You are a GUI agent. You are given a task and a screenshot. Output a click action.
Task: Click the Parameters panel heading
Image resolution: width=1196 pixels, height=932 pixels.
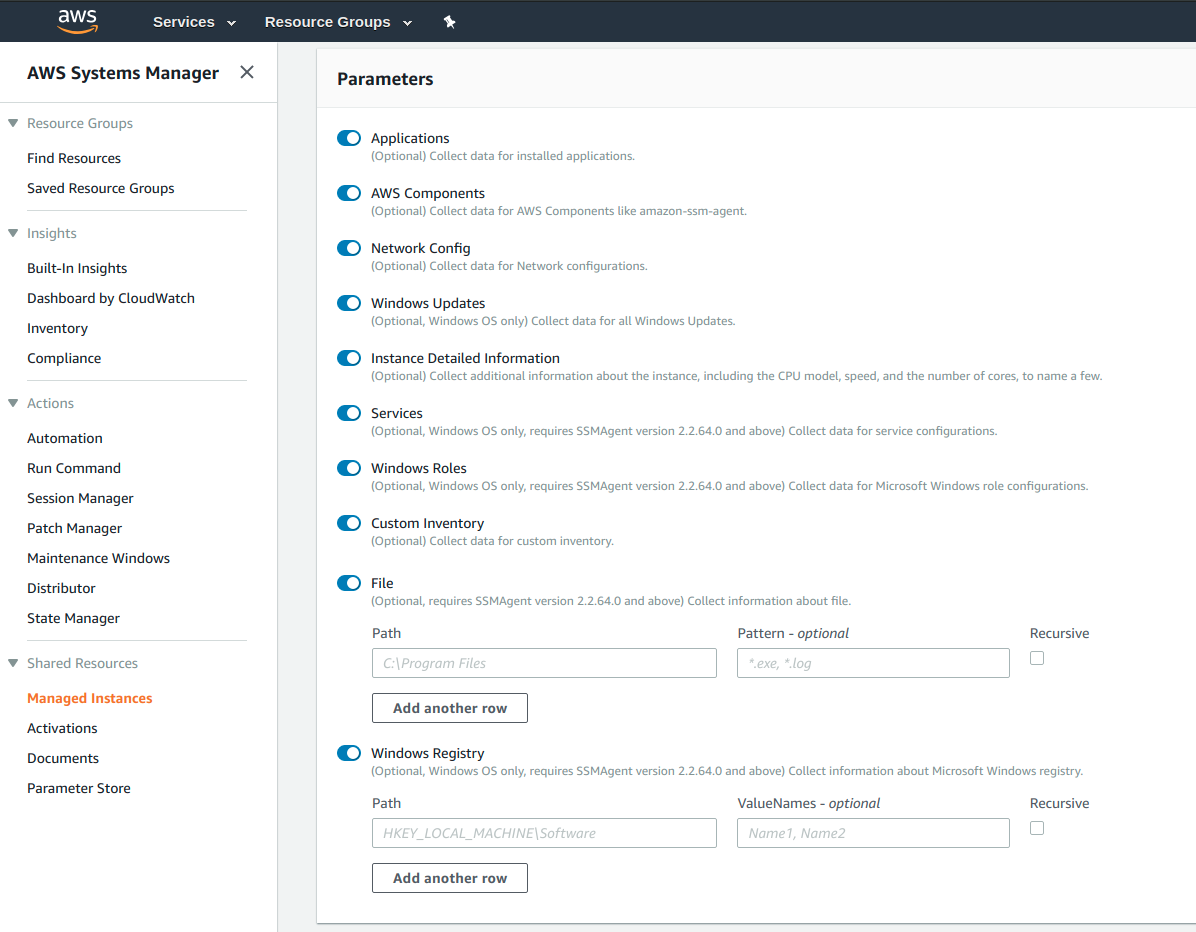385,79
